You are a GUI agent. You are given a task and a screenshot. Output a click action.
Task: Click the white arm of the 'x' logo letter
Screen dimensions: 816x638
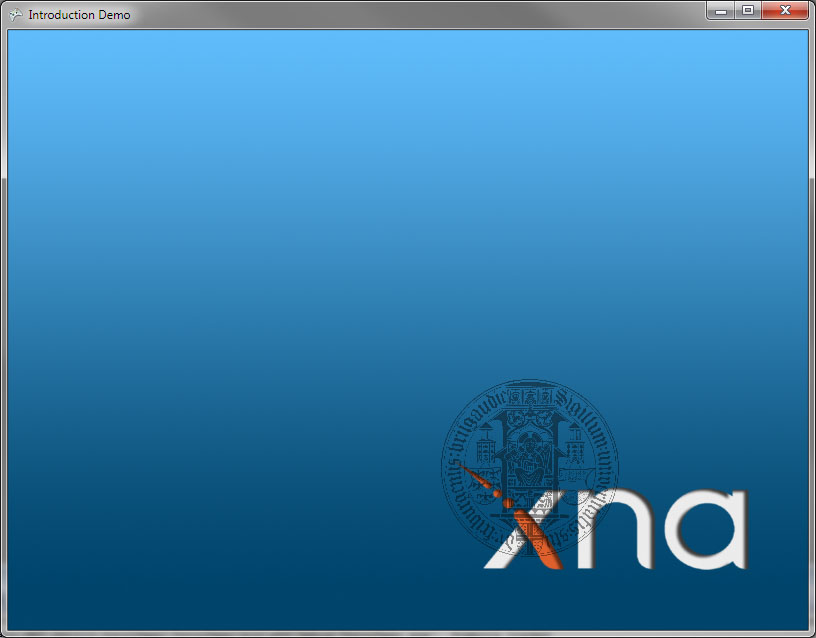click(x=500, y=555)
